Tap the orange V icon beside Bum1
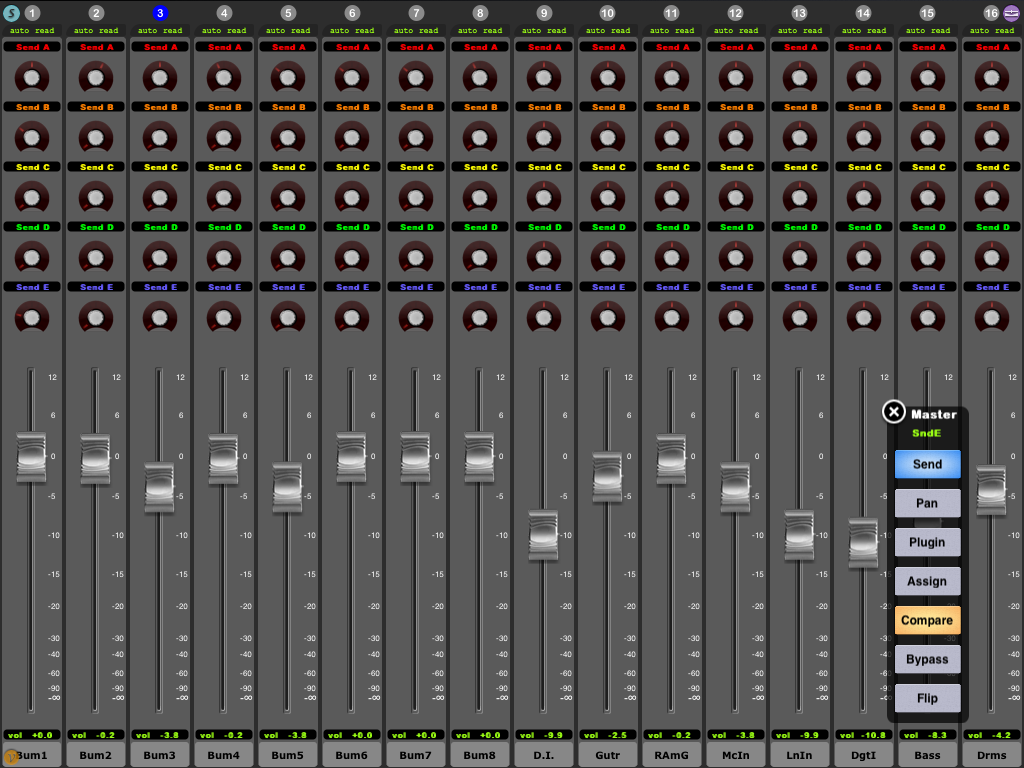Screen dimensions: 1024x768 pyautogui.click(x=11, y=758)
